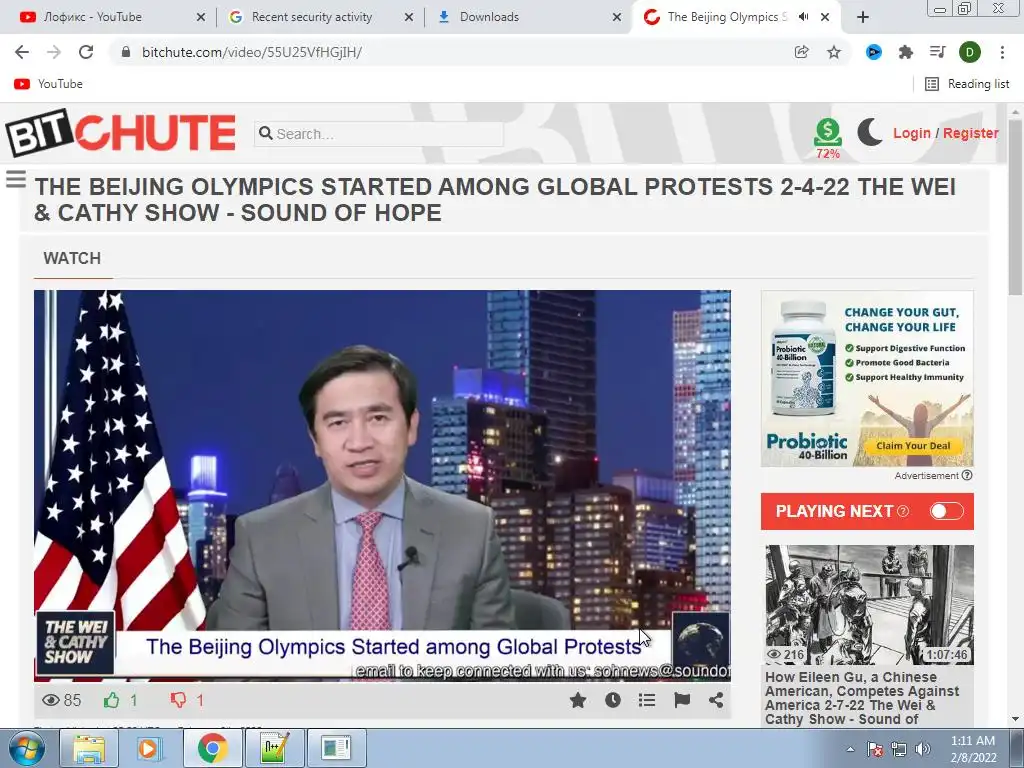Open the funding progress dollar icon
This screenshot has height=768, width=1024.
pyautogui.click(x=827, y=133)
